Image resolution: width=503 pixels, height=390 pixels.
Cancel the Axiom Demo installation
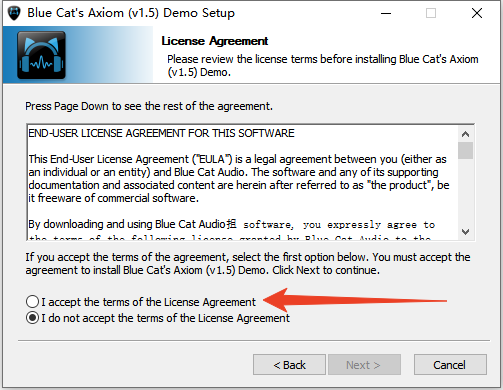450,365
